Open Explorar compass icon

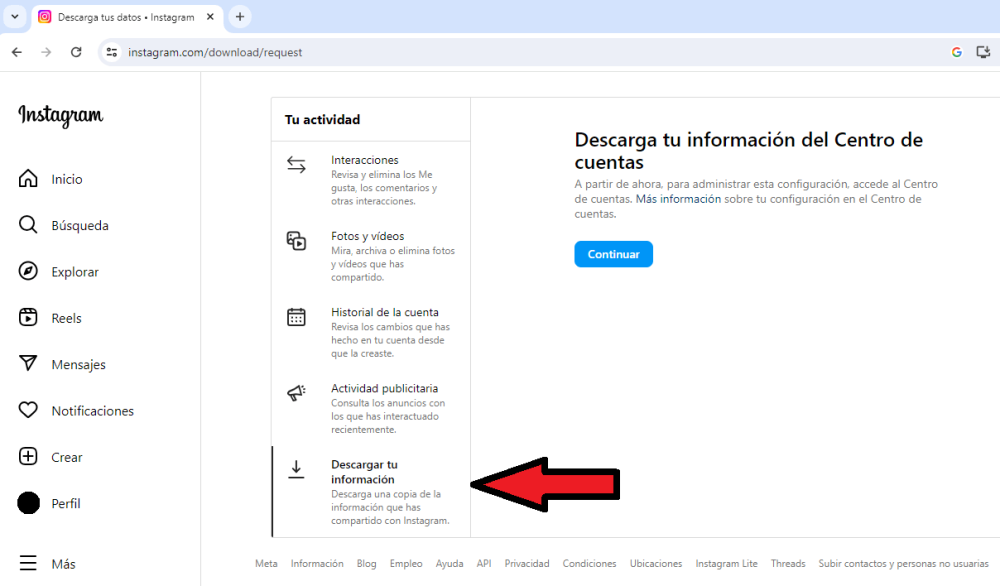tap(28, 271)
